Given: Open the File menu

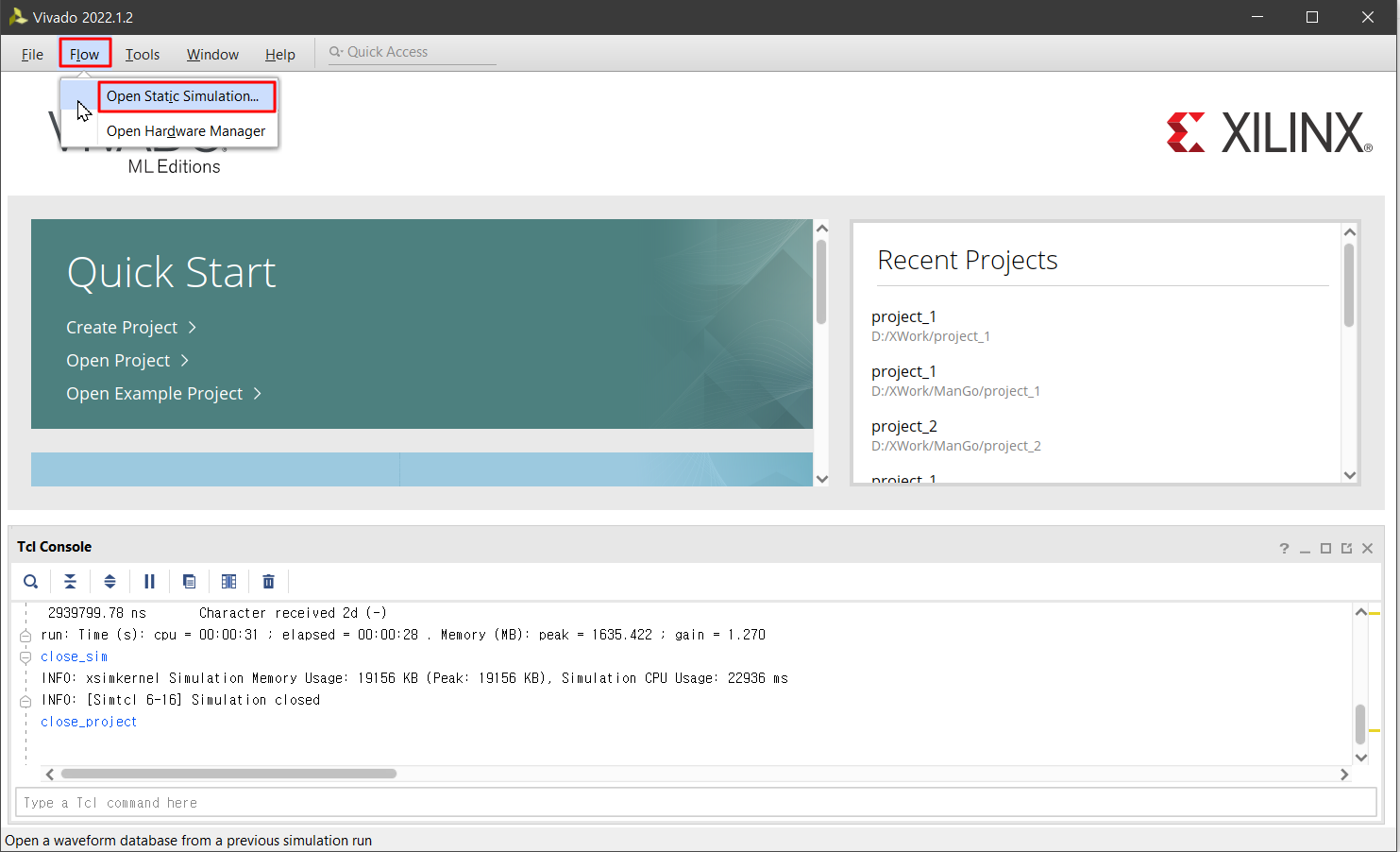Looking at the screenshot, I should click(x=32, y=54).
